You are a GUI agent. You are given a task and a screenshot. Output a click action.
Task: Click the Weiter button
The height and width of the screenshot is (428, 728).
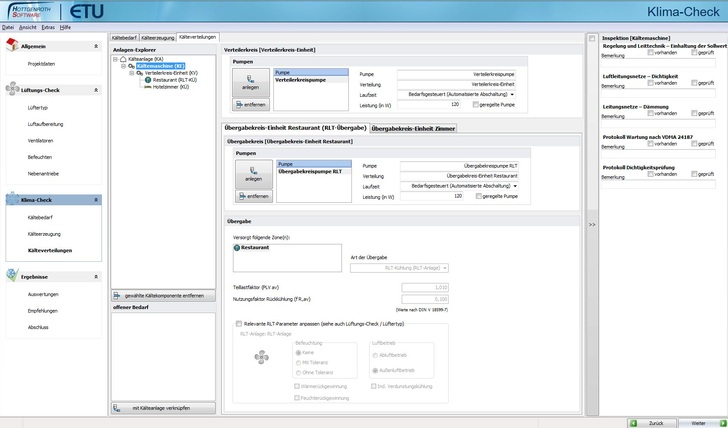[x=696, y=422]
